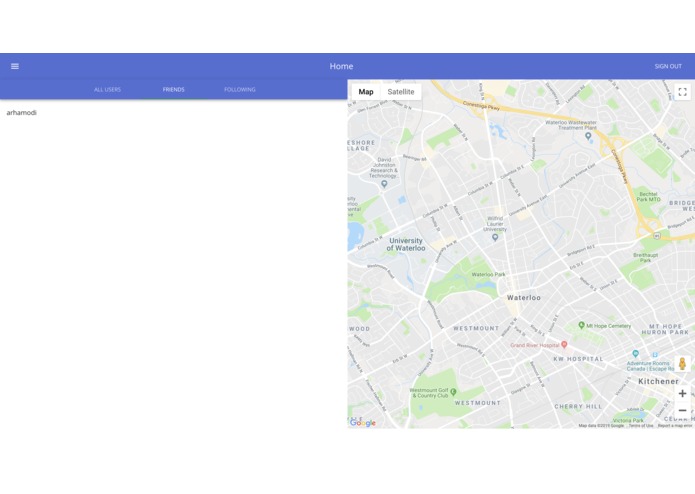
Task: Zoom in the map with plus button
Action: coord(683,393)
